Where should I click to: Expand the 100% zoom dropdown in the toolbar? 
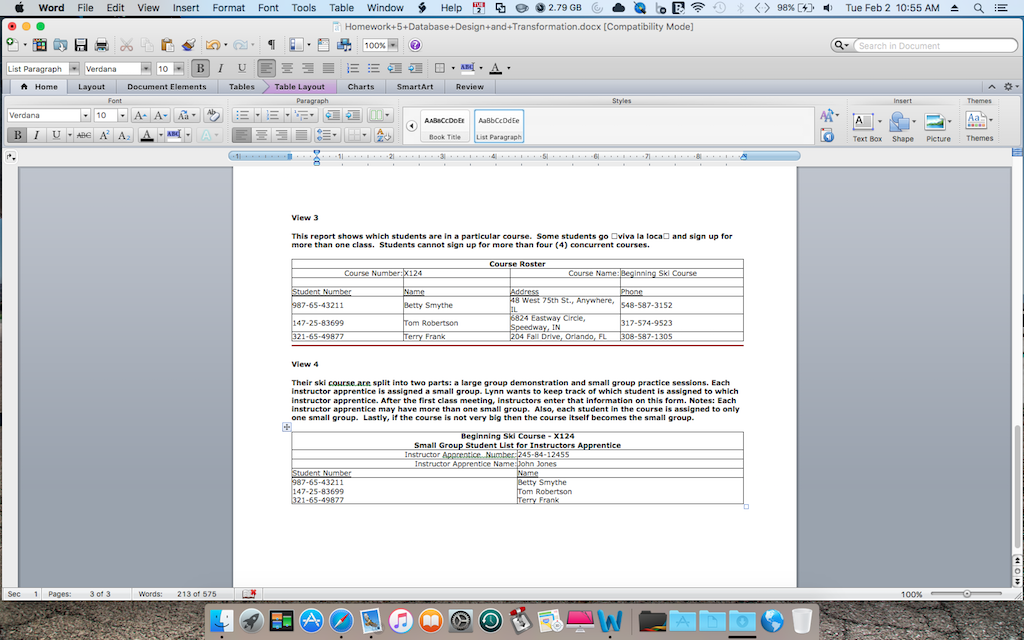coord(393,45)
